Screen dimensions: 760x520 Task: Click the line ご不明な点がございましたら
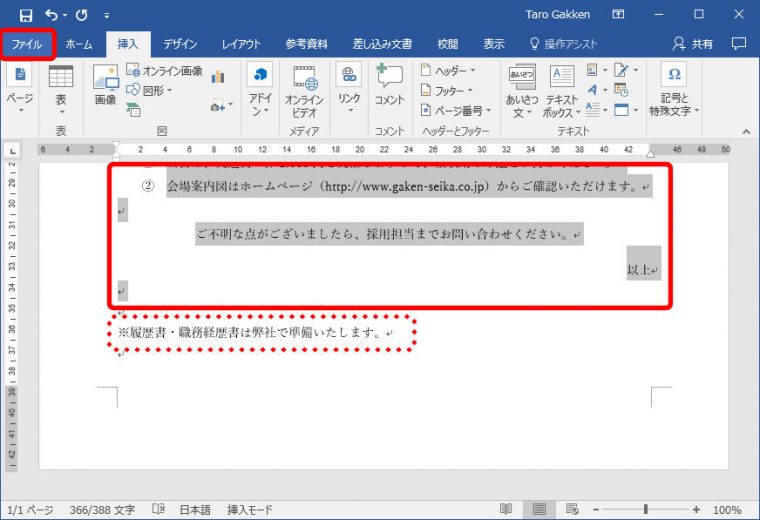click(389, 234)
